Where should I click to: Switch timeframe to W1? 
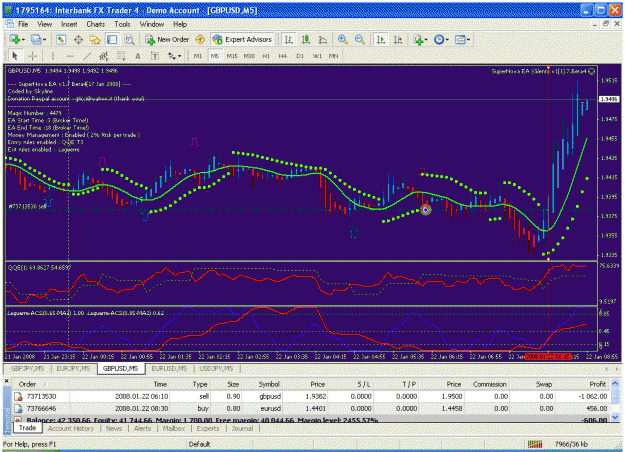317,56
